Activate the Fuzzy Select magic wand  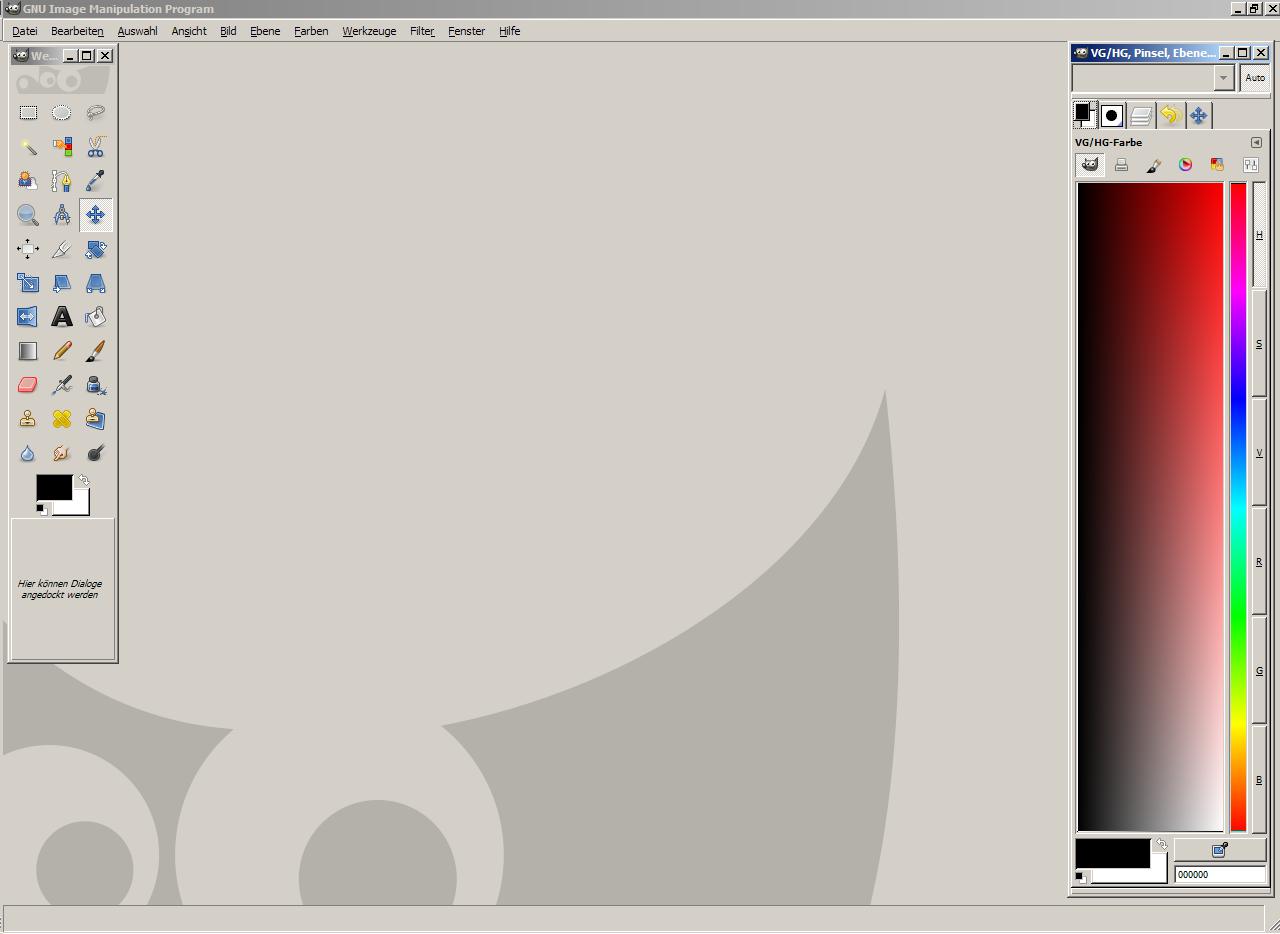[28, 147]
